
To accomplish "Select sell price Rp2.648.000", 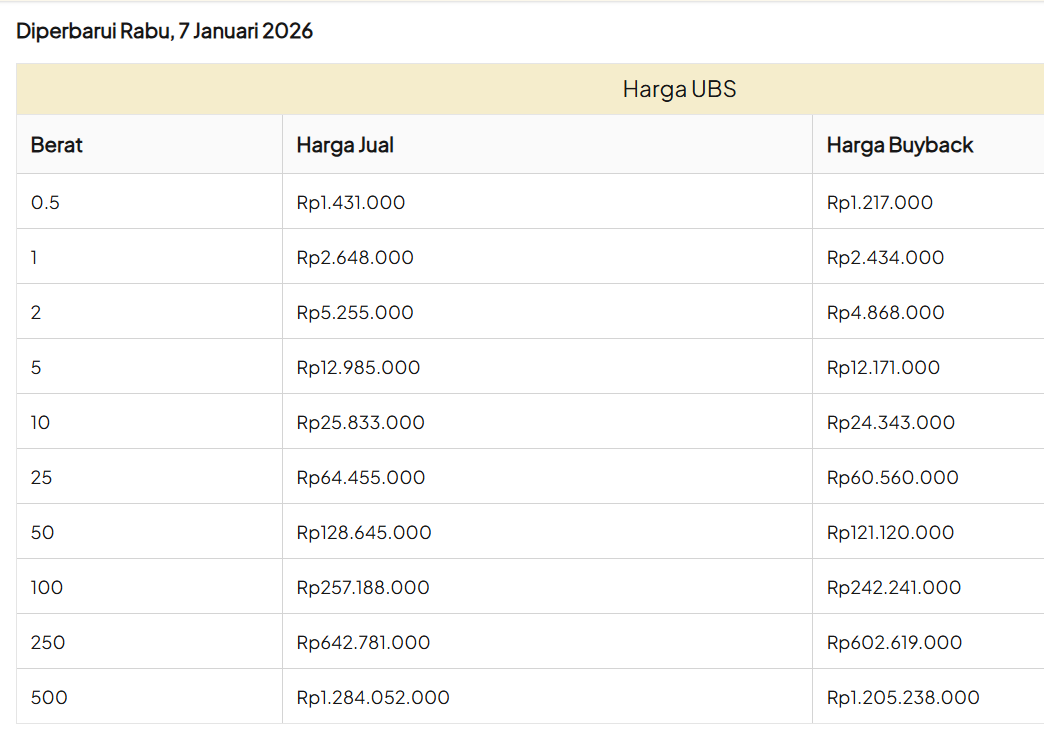I will pyautogui.click(x=355, y=258).
